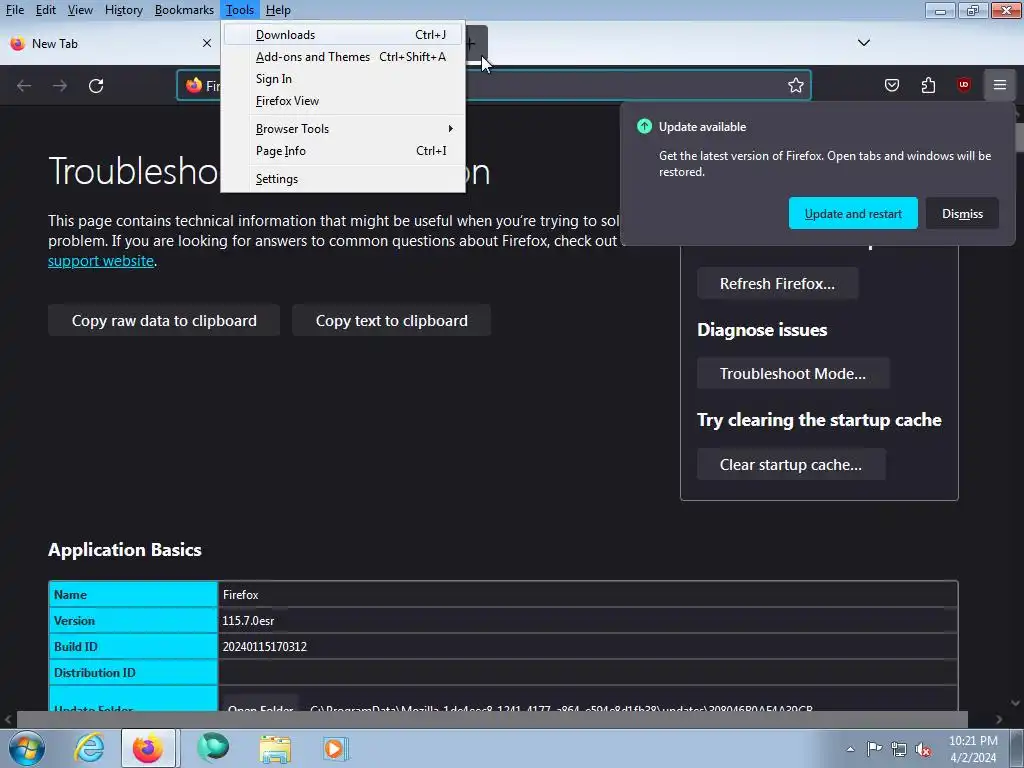This screenshot has width=1024, height=768.
Task: Open the View menu
Action: pos(80,10)
